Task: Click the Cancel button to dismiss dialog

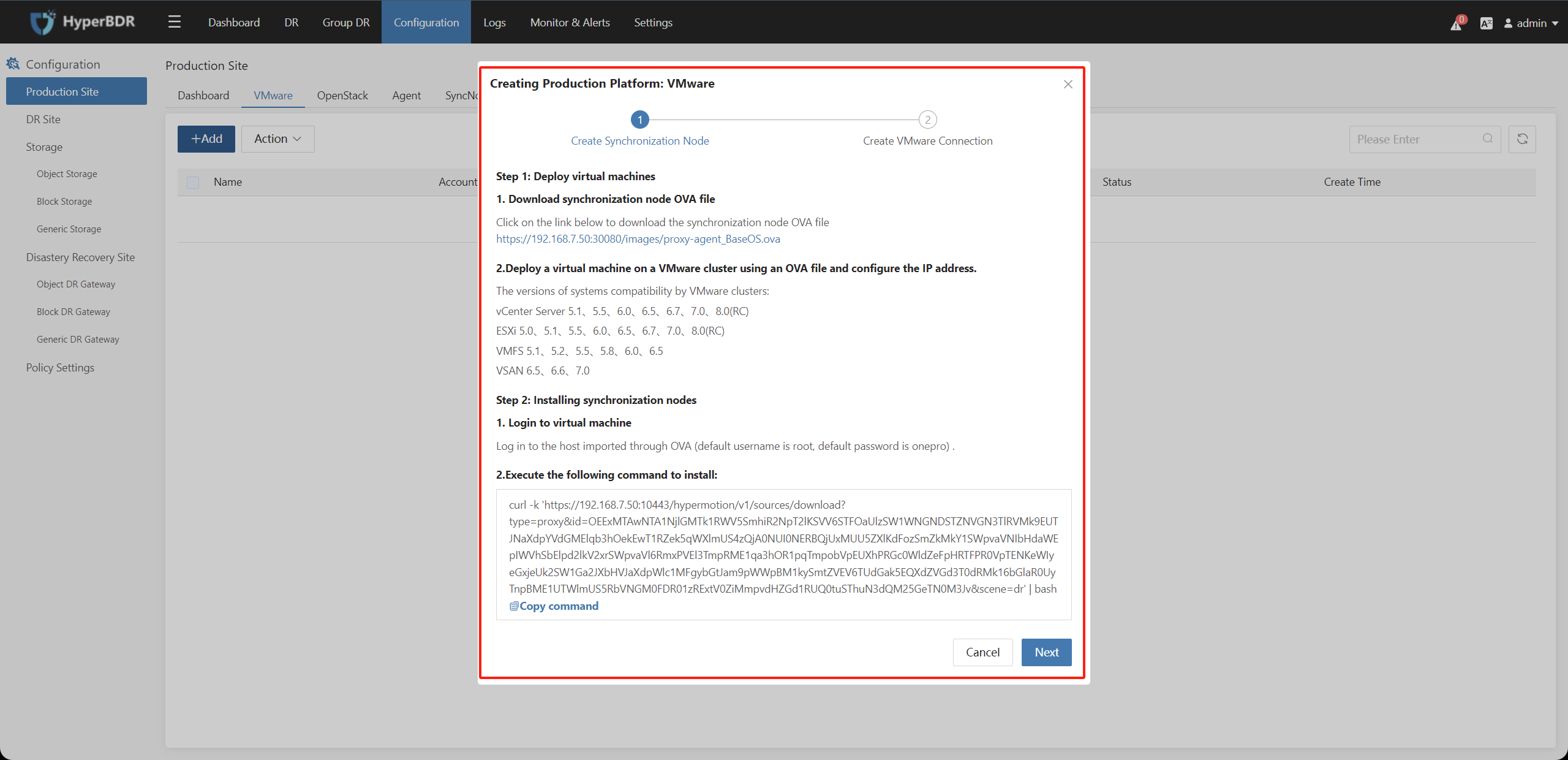Action: [x=983, y=651]
